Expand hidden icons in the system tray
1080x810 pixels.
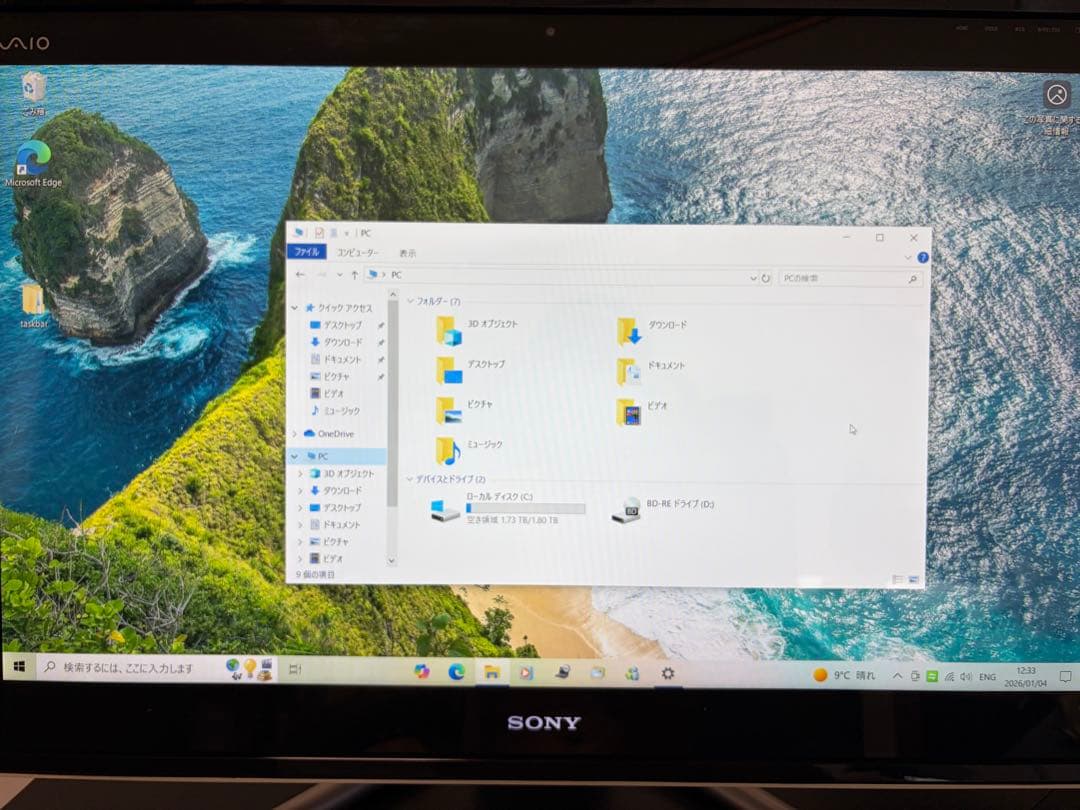[x=898, y=674]
